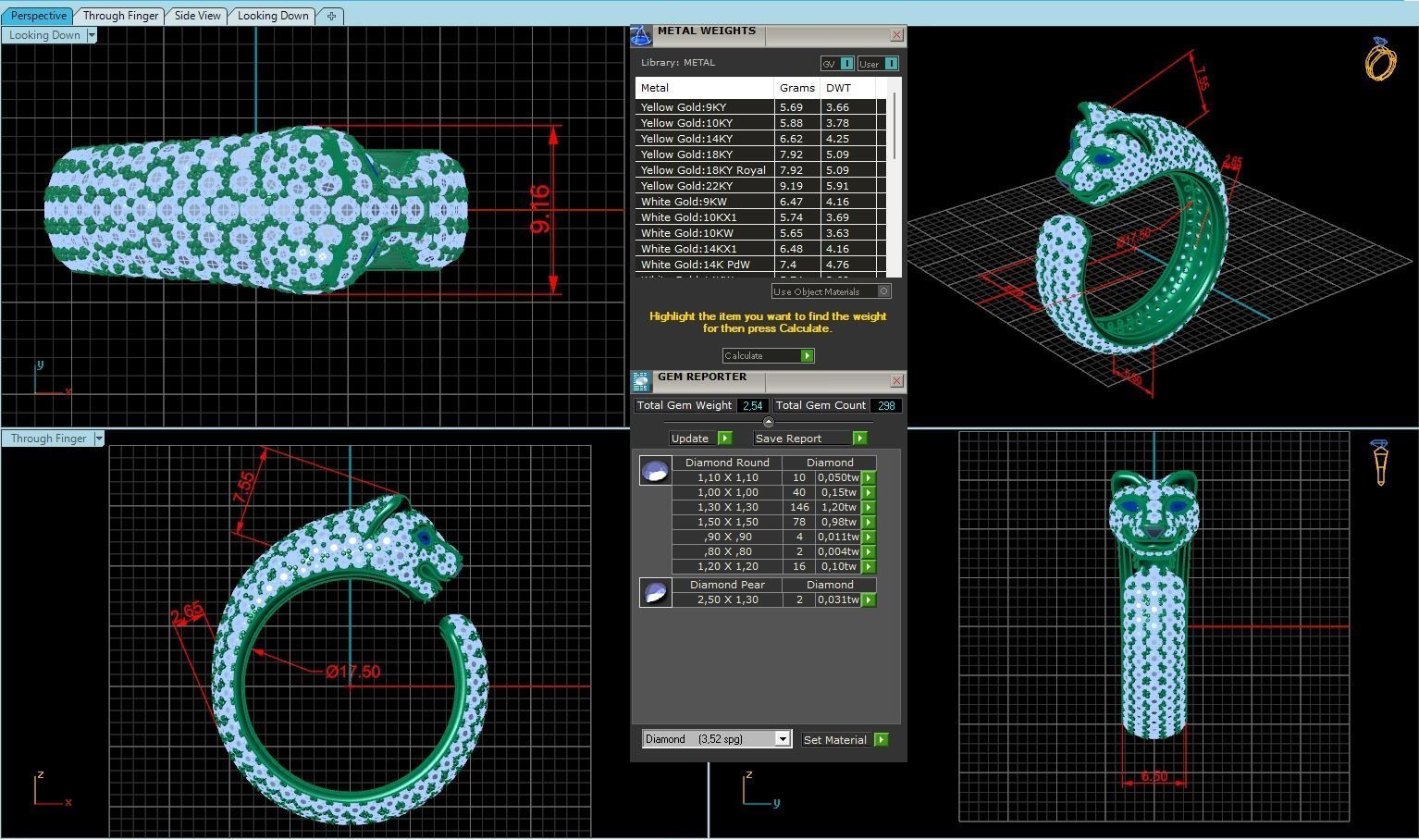The width and height of the screenshot is (1419, 840).
Task: Click the green arrow beside Save Report
Action: coord(859,439)
